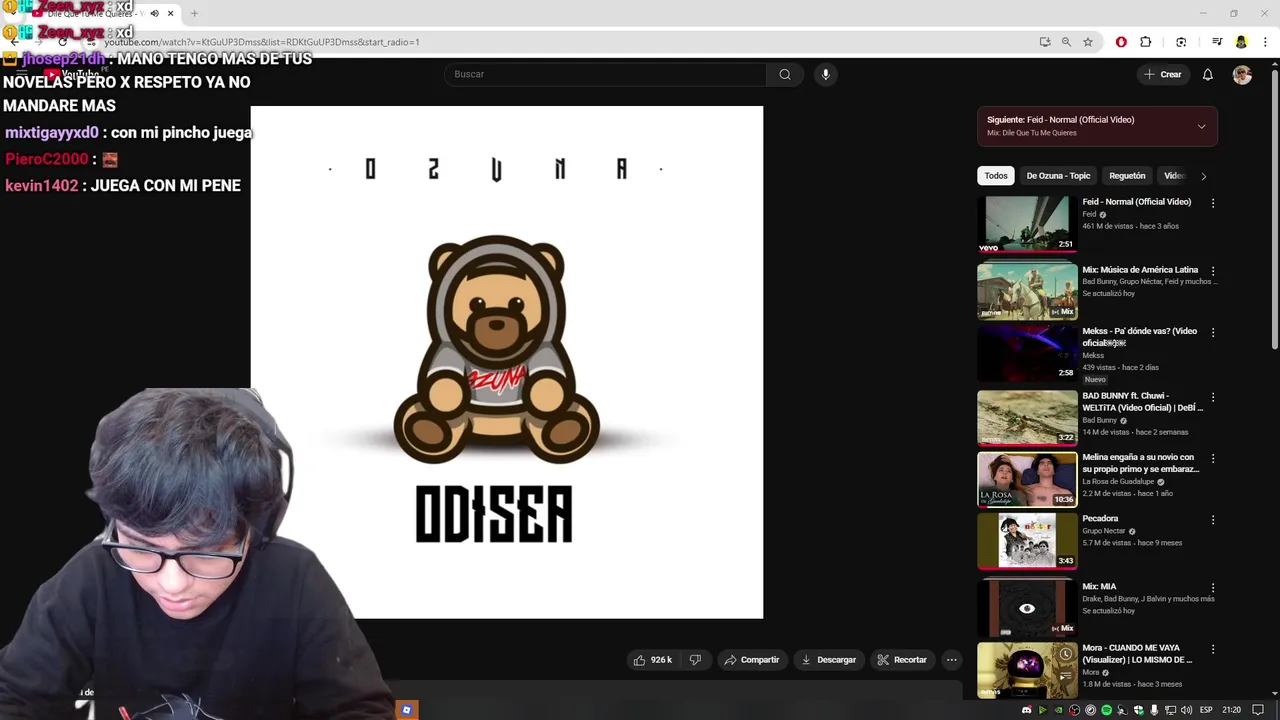Dislike the video with thumbs down
The height and width of the screenshot is (720, 1280).
point(695,660)
